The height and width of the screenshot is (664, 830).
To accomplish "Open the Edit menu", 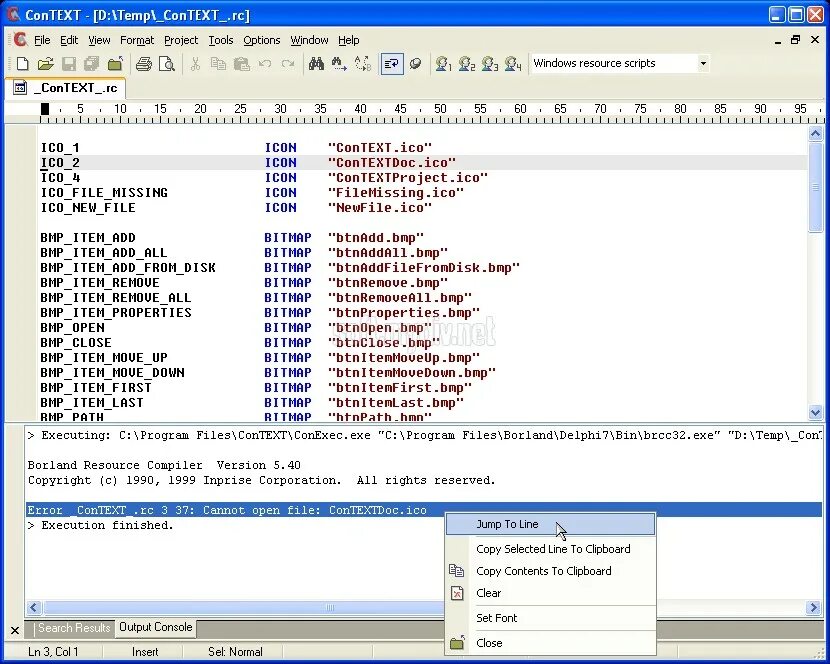I will pyautogui.click(x=69, y=40).
